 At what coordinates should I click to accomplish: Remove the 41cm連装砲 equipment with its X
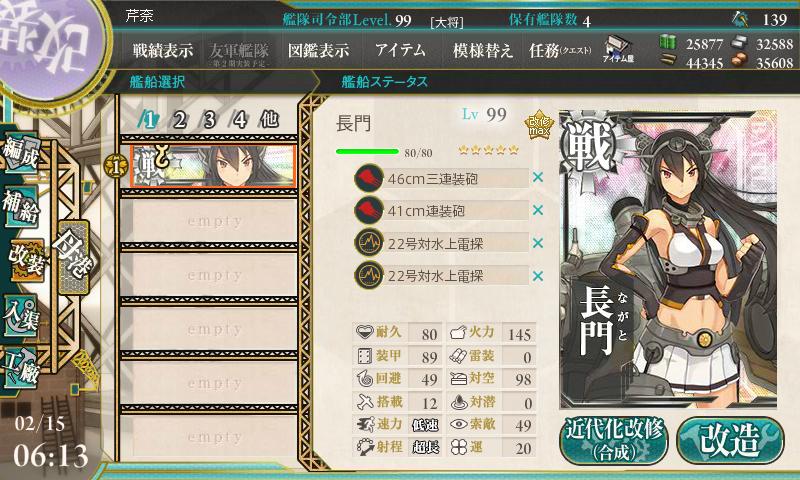tap(538, 210)
